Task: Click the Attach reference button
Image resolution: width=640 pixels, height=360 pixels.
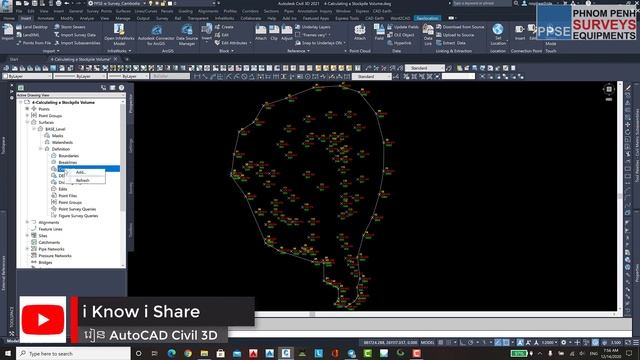Action: (261, 33)
